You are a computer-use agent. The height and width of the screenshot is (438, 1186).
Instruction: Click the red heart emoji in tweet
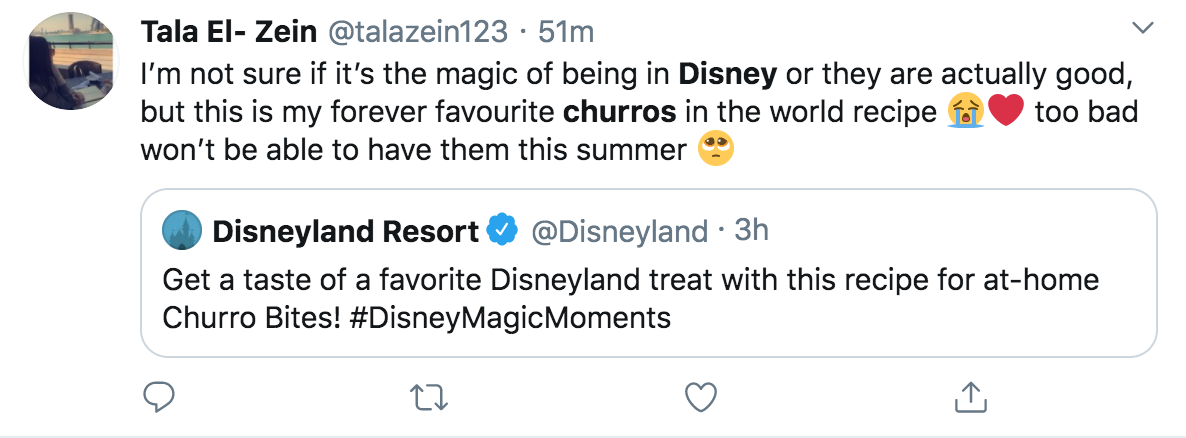pyautogui.click(x=1006, y=112)
